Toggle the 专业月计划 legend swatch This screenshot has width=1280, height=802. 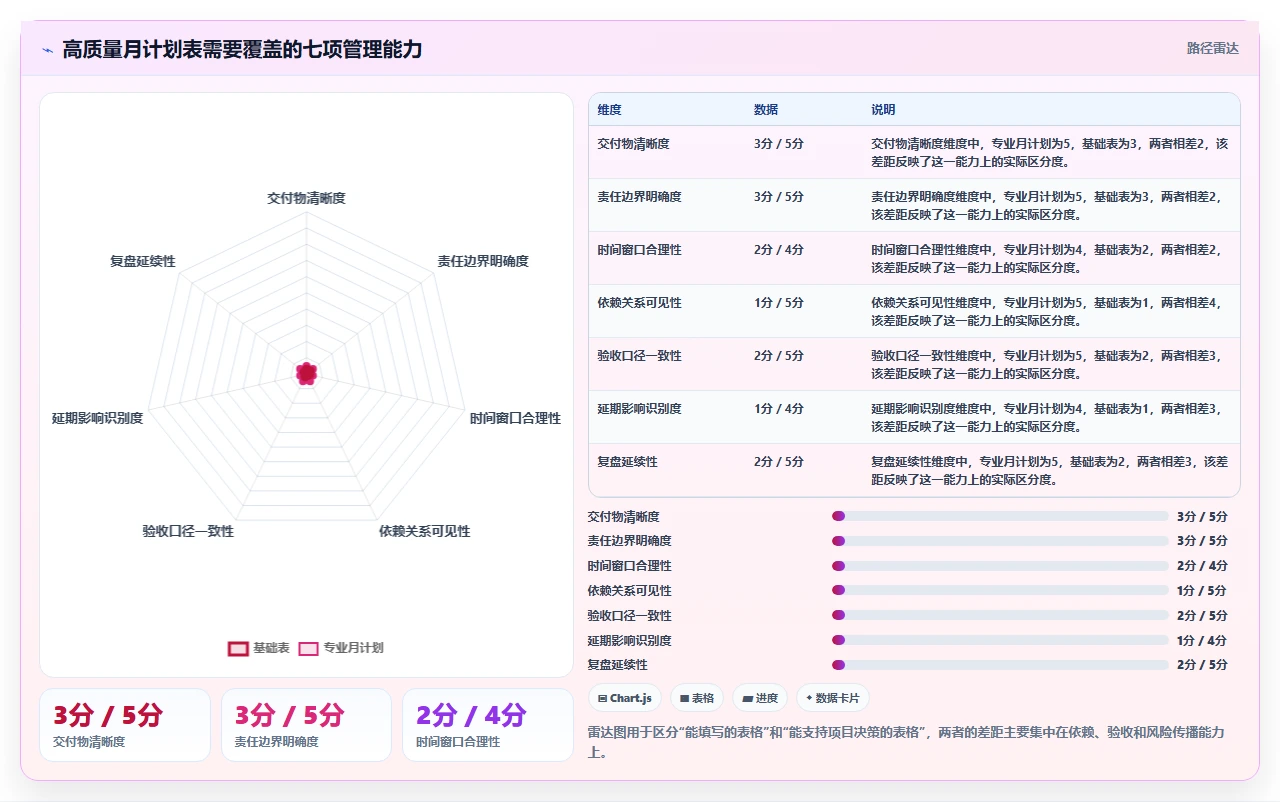pyautogui.click(x=309, y=648)
